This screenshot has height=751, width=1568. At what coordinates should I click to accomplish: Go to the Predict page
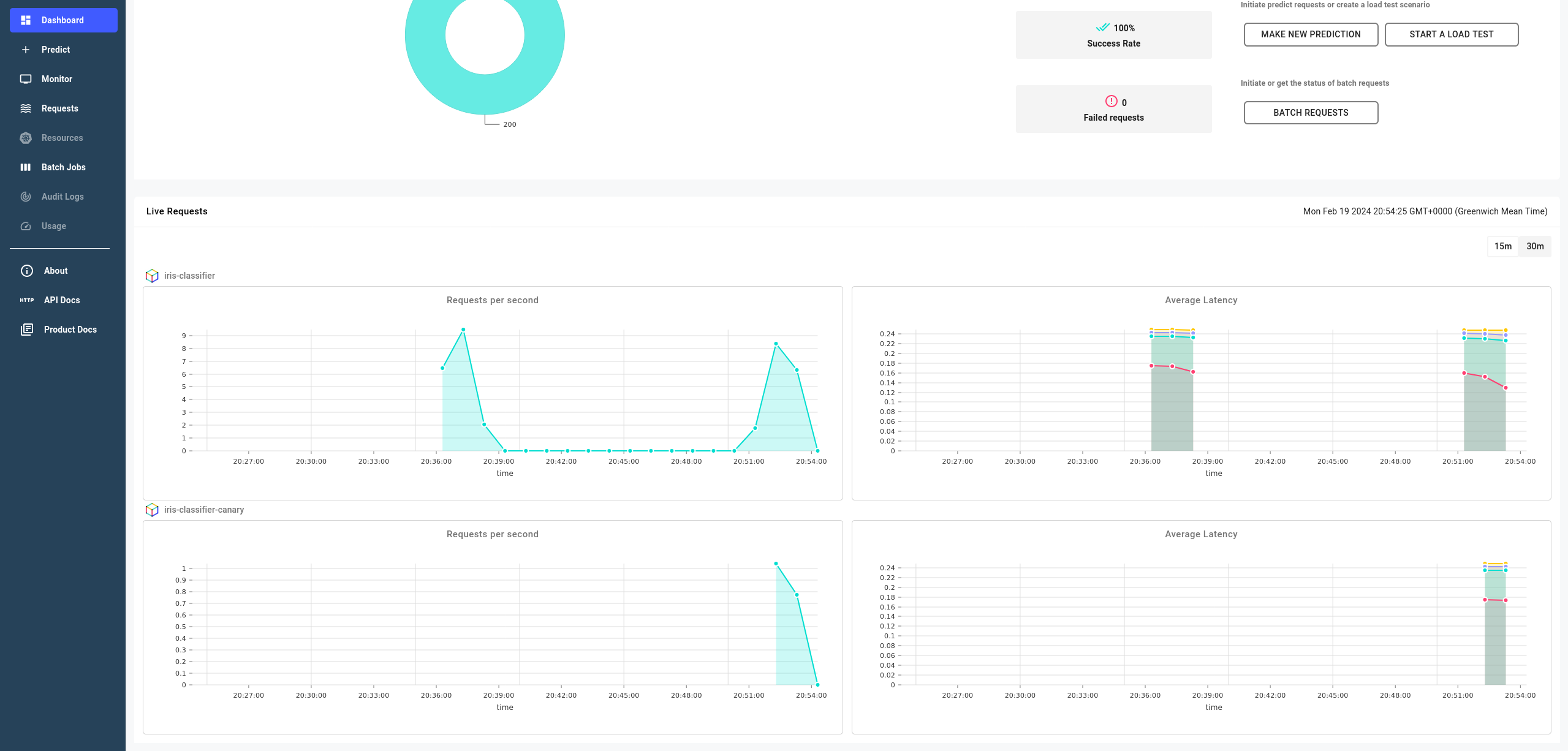[64, 50]
